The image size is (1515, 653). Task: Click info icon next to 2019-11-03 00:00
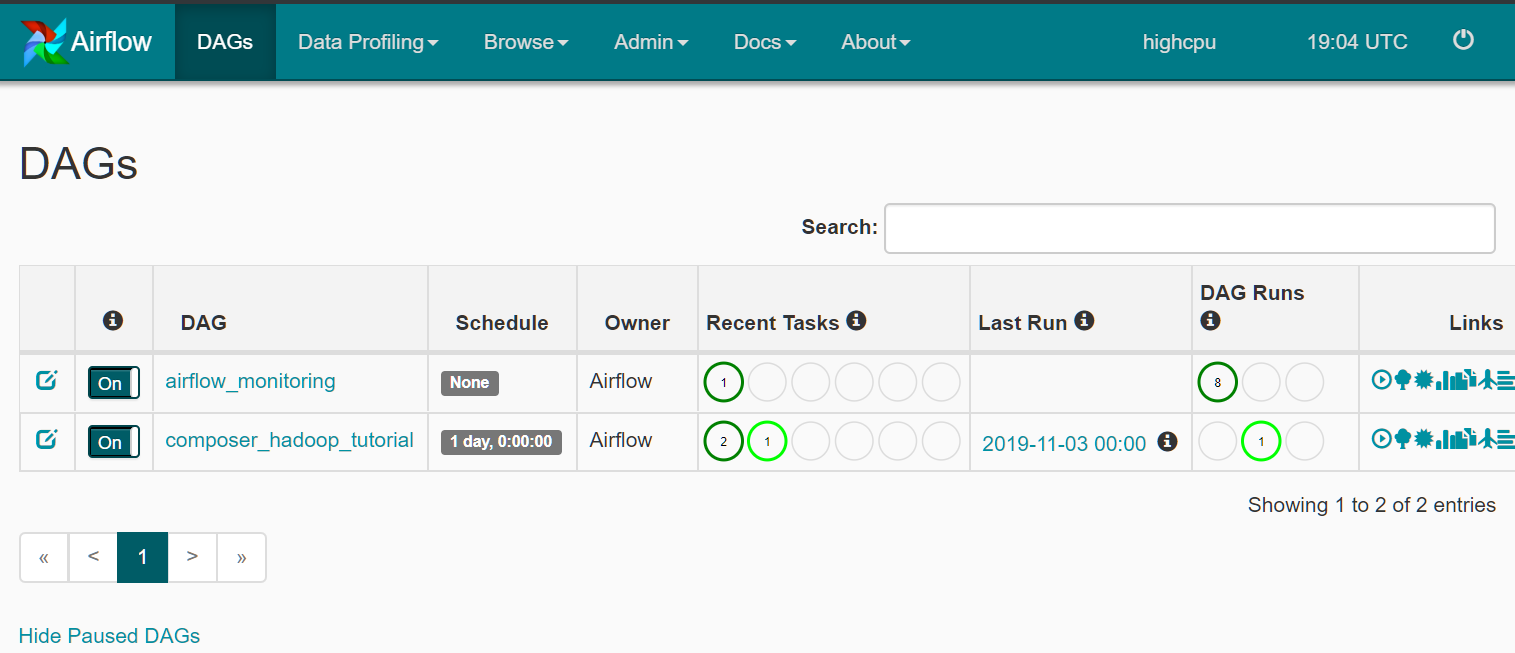pos(1167,441)
